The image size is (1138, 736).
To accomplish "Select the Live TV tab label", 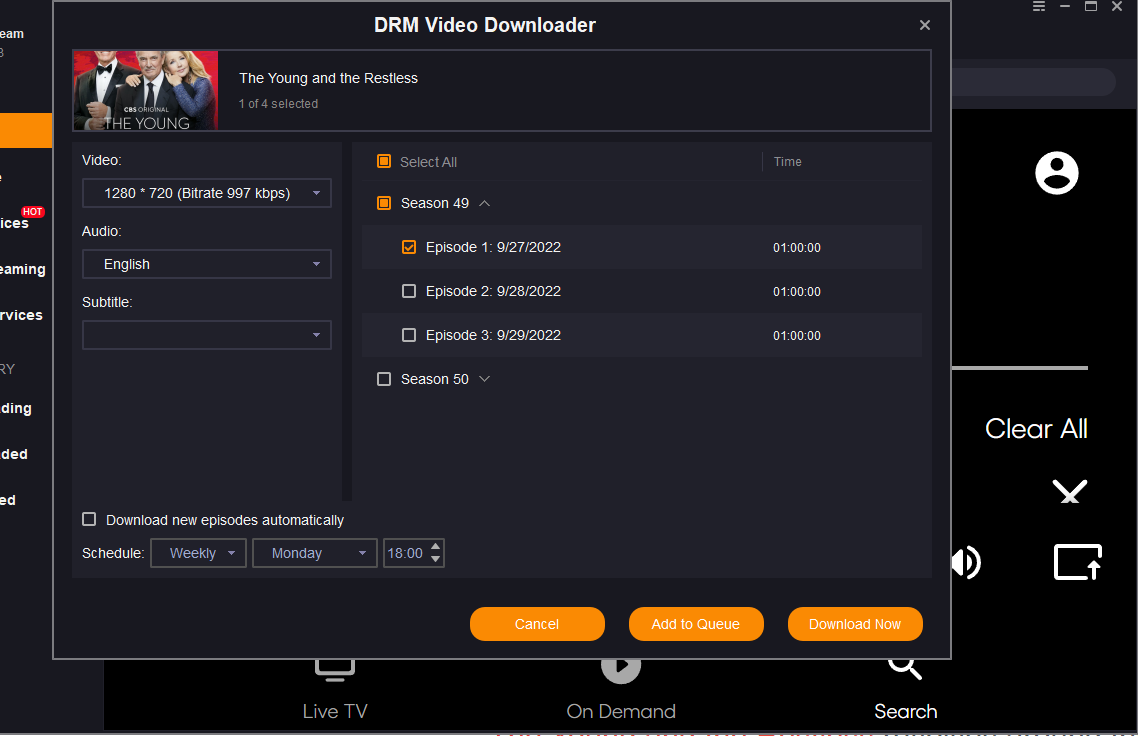I will coord(335,711).
